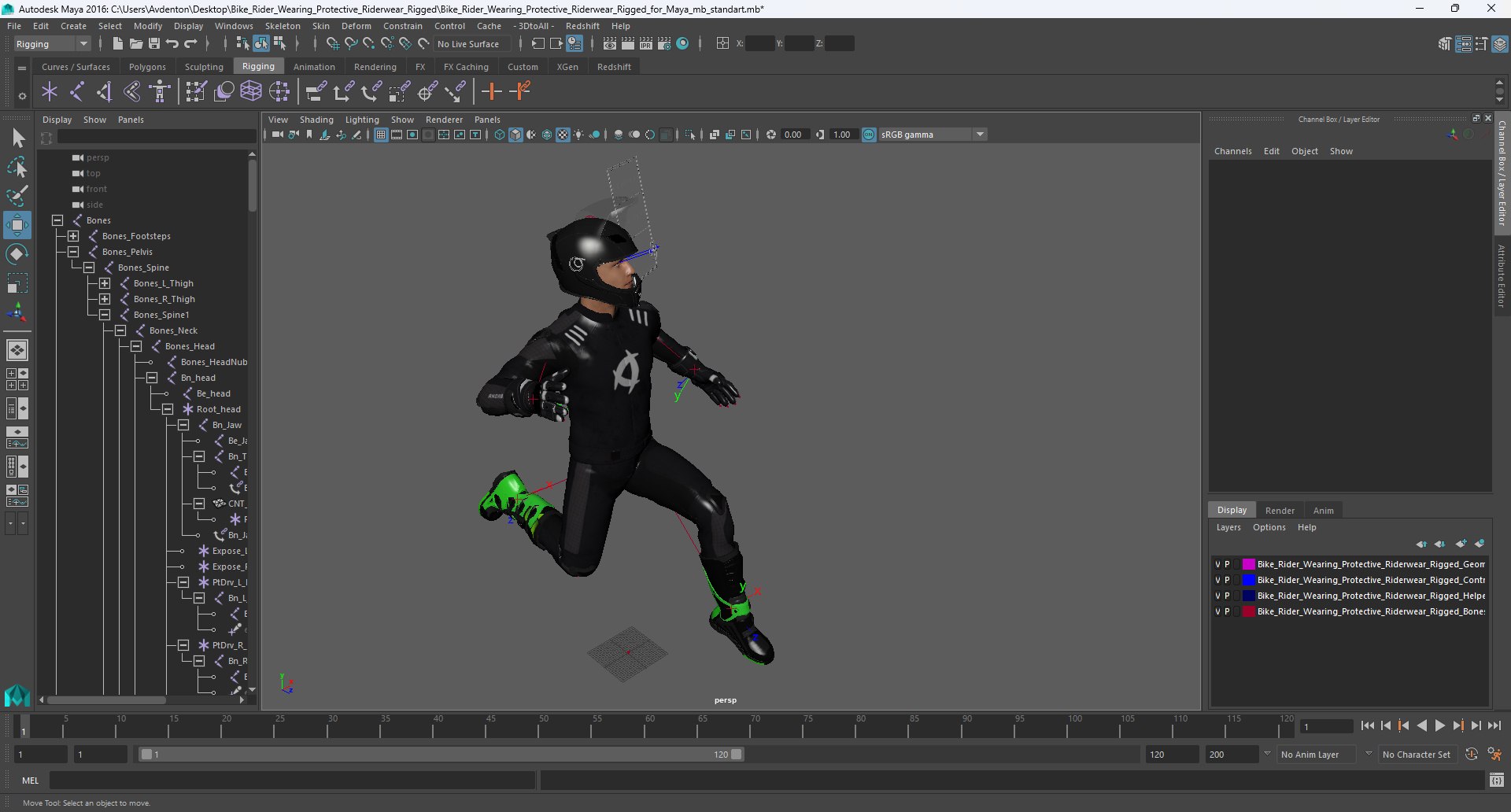Expand the Bones_Footsteps node
This screenshot has width=1511, height=812.
(x=73, y=236)
